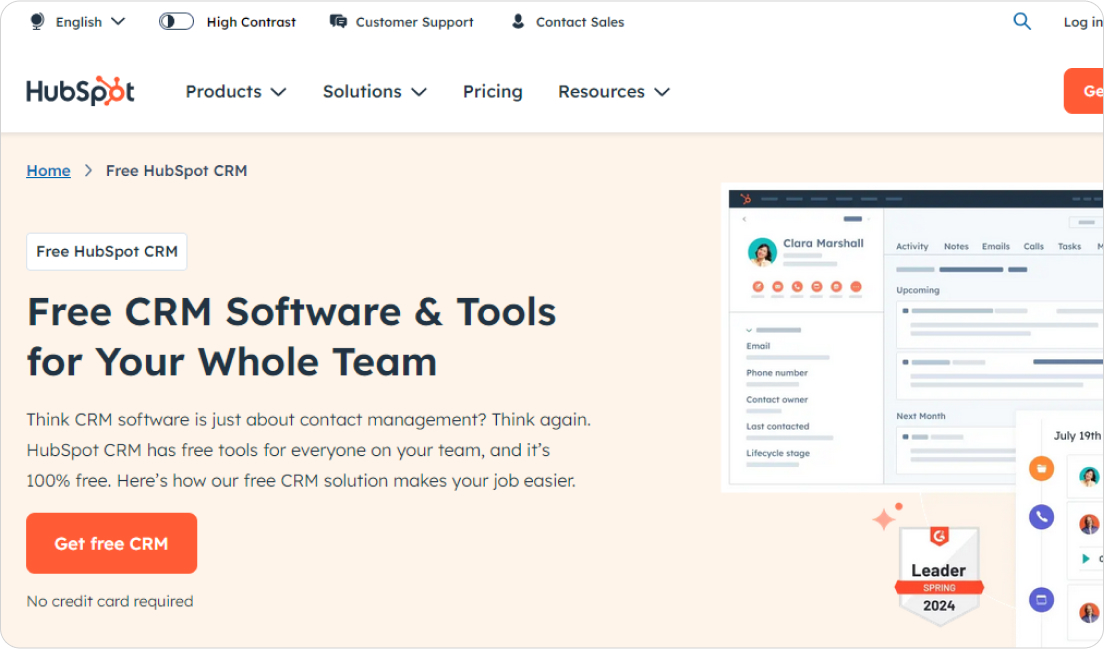The height and width of the screenshot is (649, 1104).
Task: Click the Phone number field label
Action: click(777, 373)
